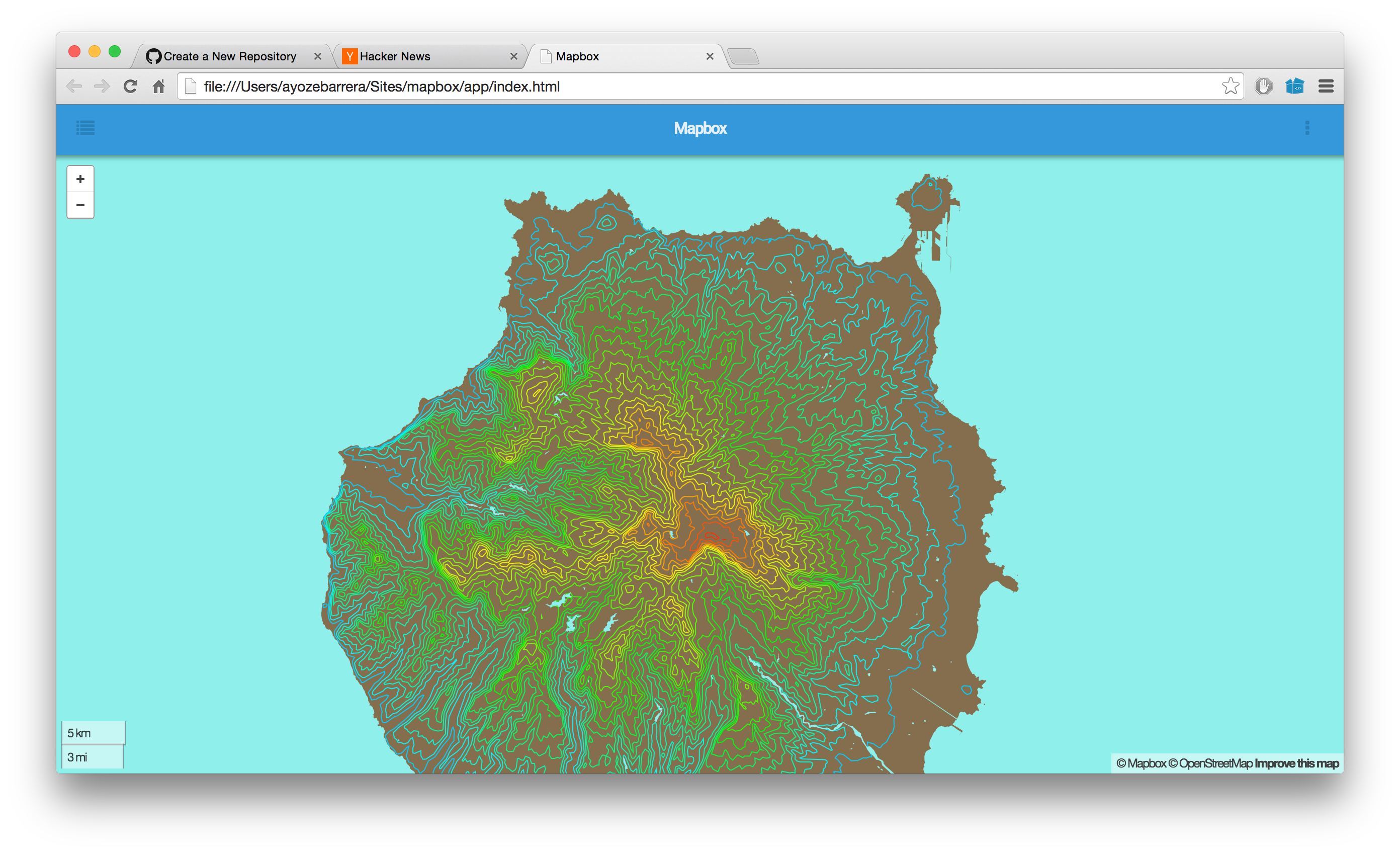Close the Hacker News tab
The image size is (1400, 854).
(513, 56)
